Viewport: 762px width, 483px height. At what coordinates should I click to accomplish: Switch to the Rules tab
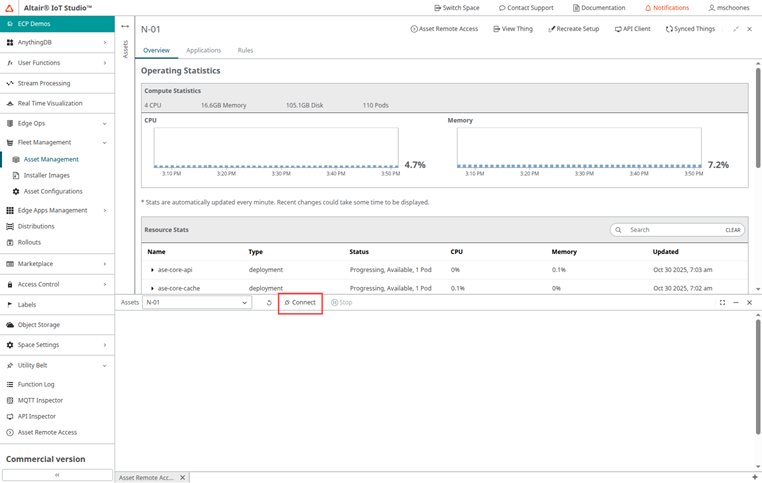coord(245,50)
